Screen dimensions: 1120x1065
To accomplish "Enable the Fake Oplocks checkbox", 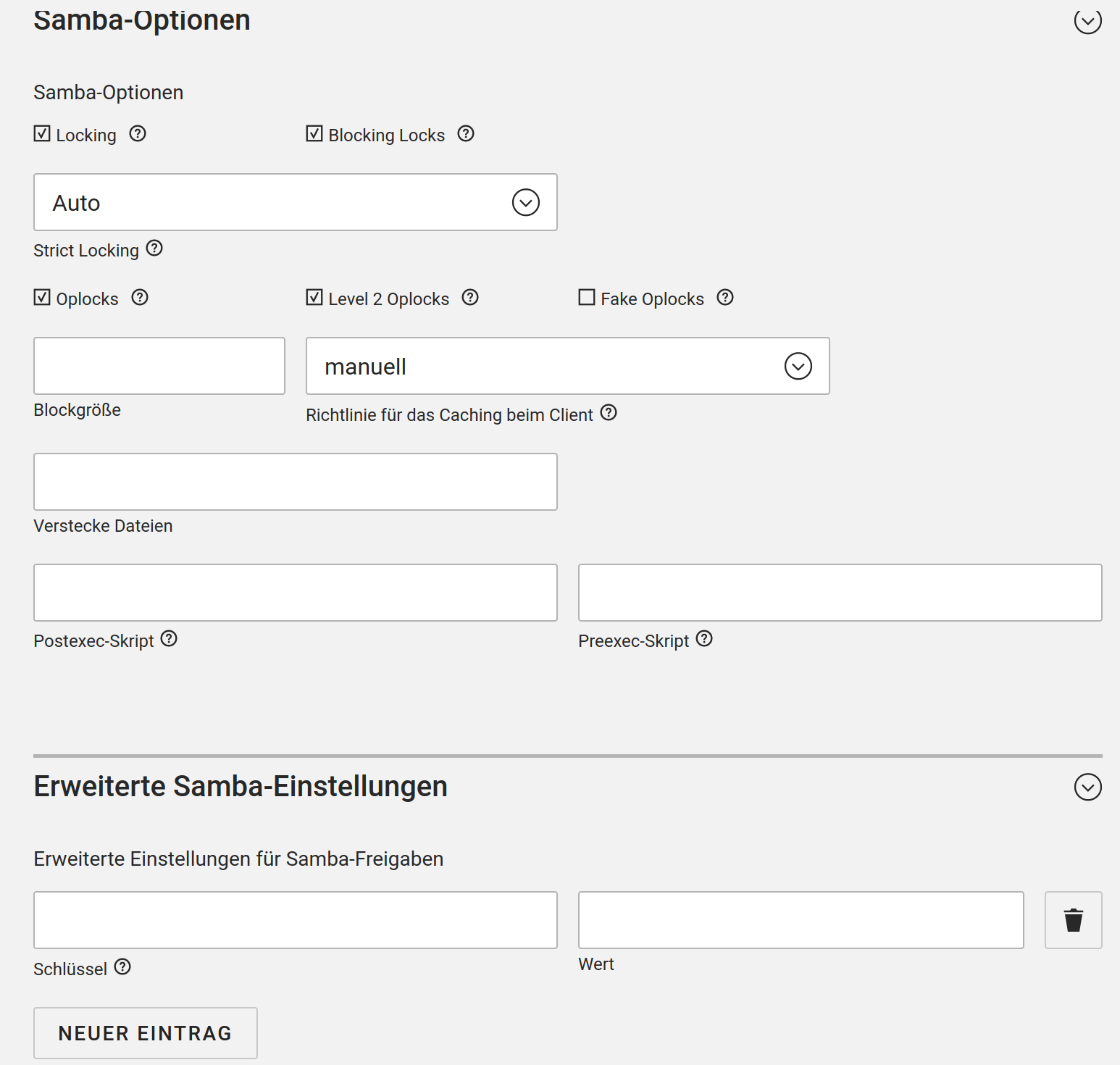I will (x=587, y=297).
